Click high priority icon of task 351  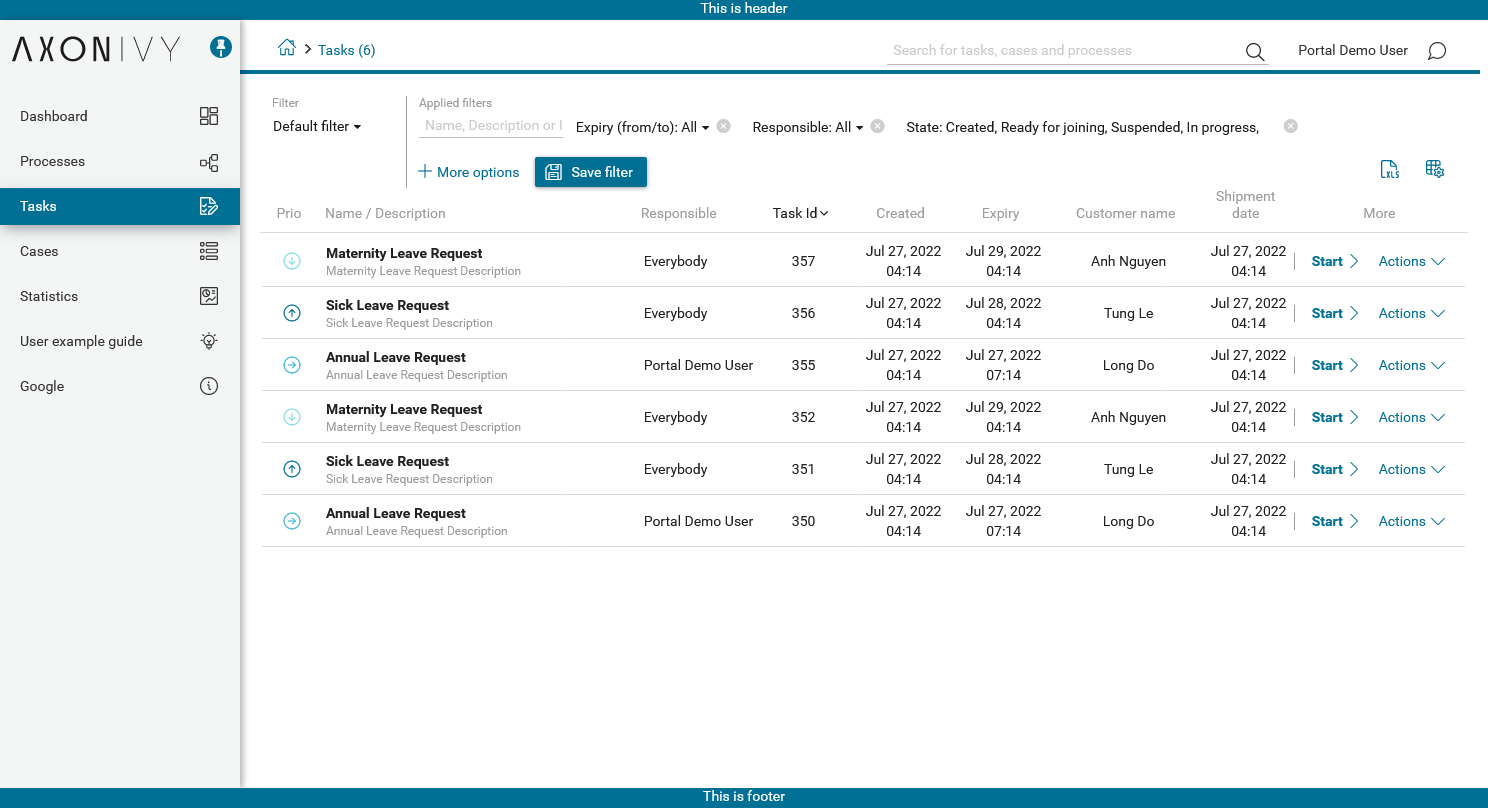point(292,469)
